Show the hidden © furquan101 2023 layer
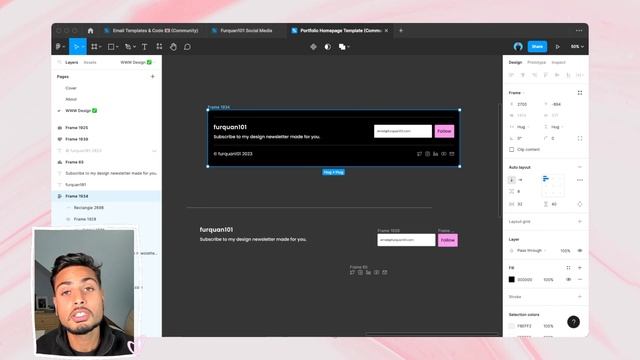 click(x=154, y=151)
